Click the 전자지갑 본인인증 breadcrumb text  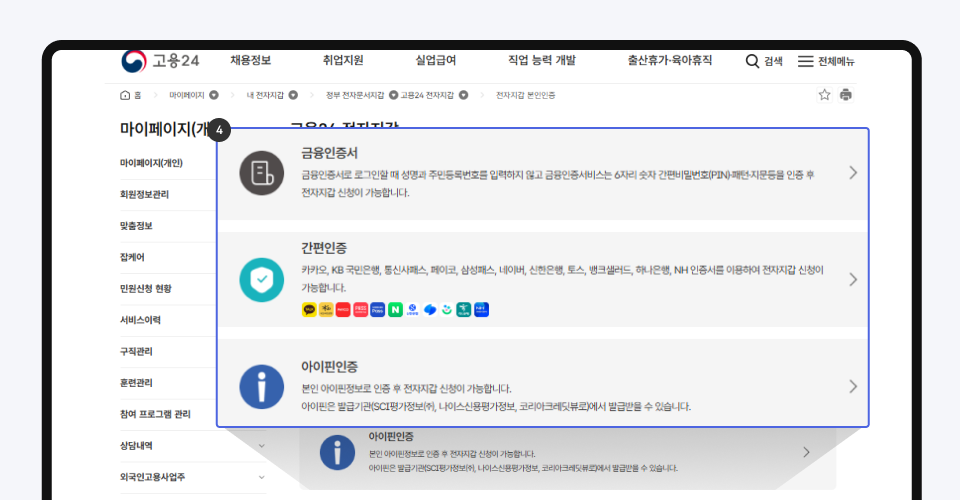click(525, 95)
